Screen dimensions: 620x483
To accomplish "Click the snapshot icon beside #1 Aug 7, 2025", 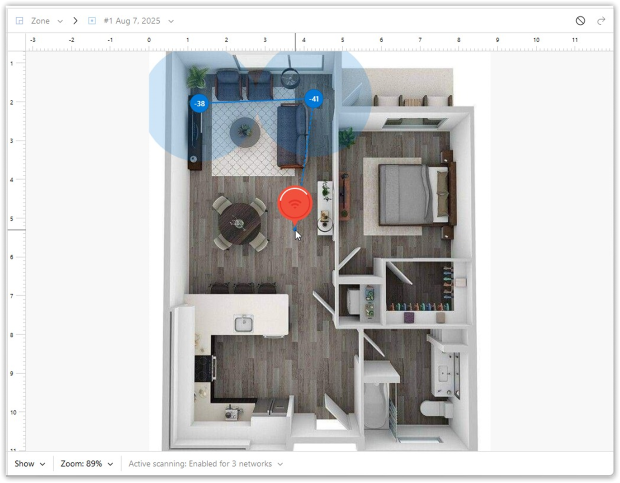I will pyautogui.click(x=92, y=20).
